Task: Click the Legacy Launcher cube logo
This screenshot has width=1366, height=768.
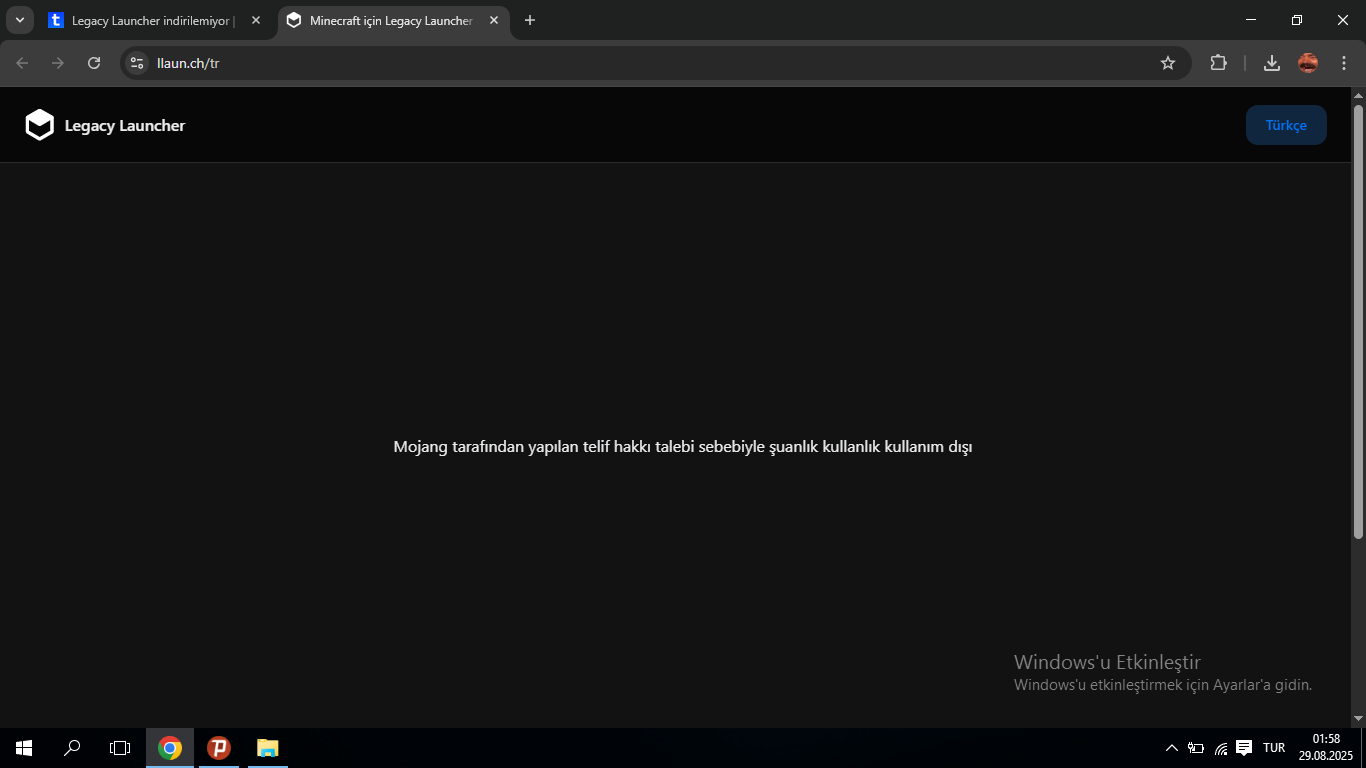Action: point(39,125)
